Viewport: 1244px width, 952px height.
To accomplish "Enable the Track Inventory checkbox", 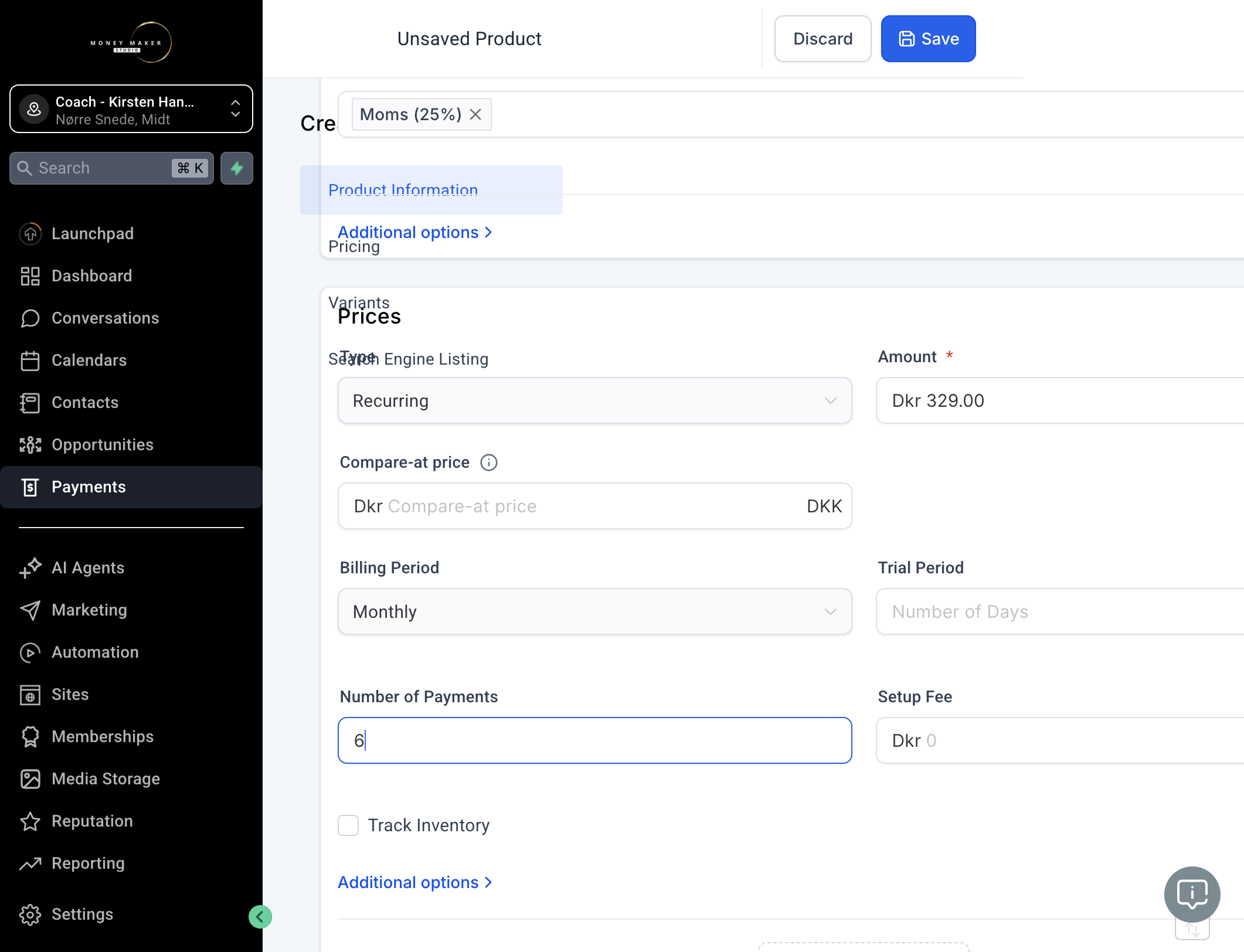I will [348, 825].
